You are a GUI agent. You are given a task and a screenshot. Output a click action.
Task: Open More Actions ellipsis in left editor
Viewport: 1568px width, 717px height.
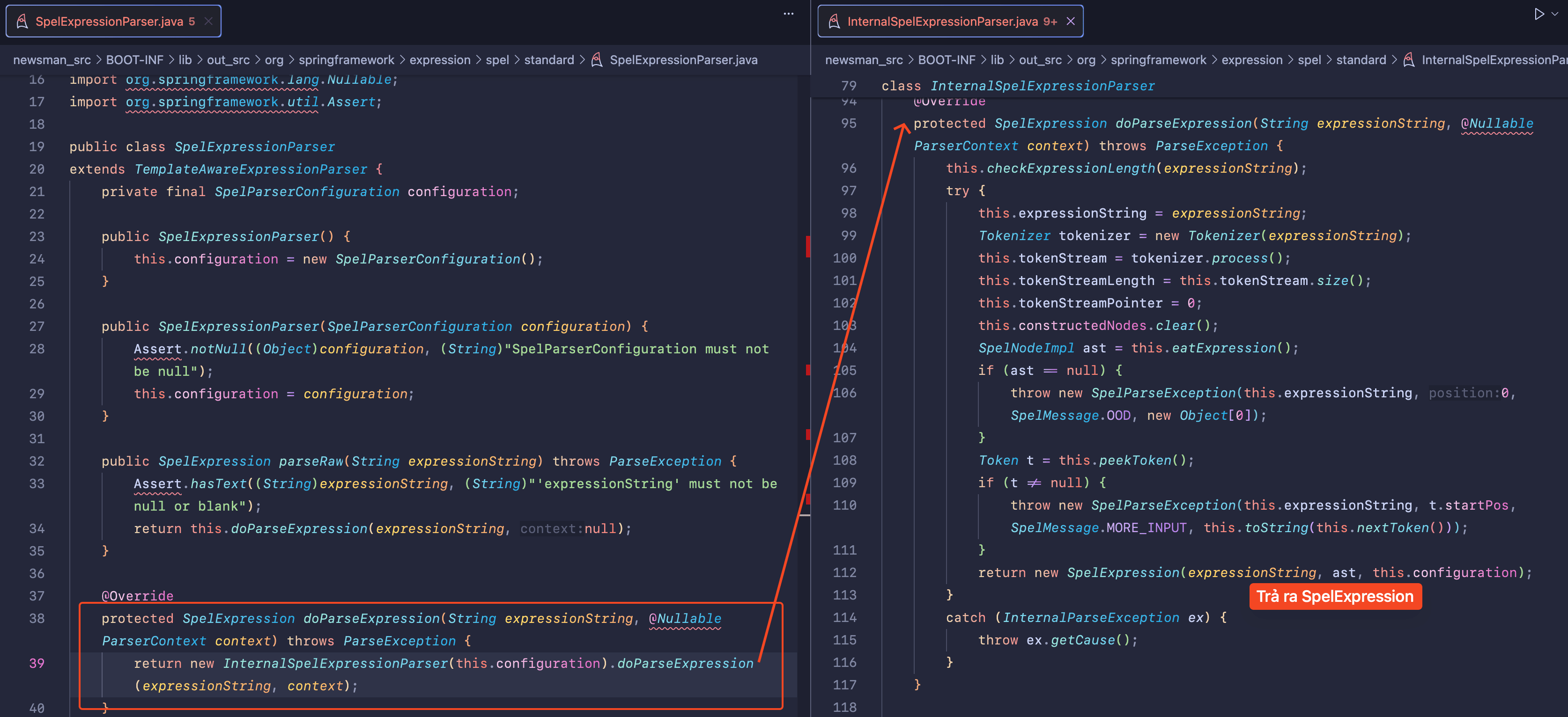(788, 14)
